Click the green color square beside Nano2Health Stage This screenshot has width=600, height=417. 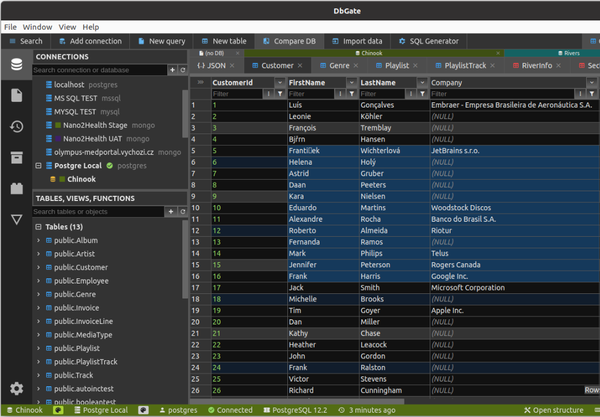point(58,125)
